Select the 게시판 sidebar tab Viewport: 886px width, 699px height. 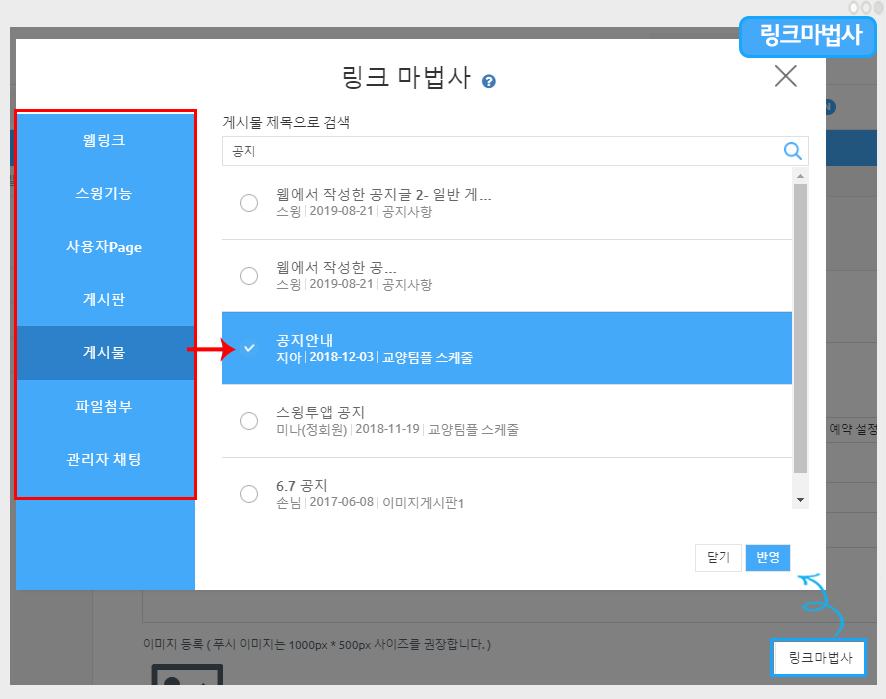[105, 300]
